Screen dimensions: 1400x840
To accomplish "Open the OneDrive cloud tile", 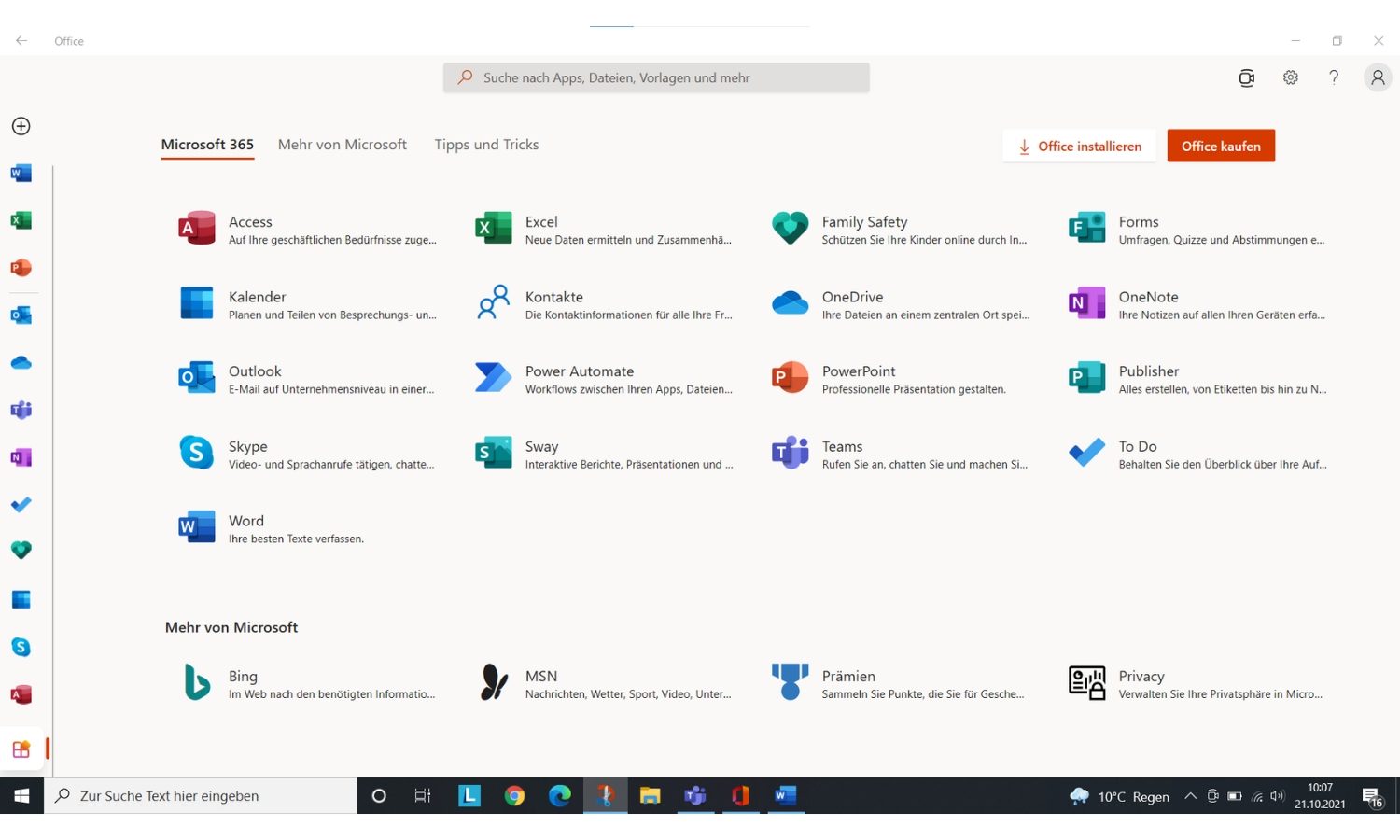I will pyautogui.click(x=901, y=304).
